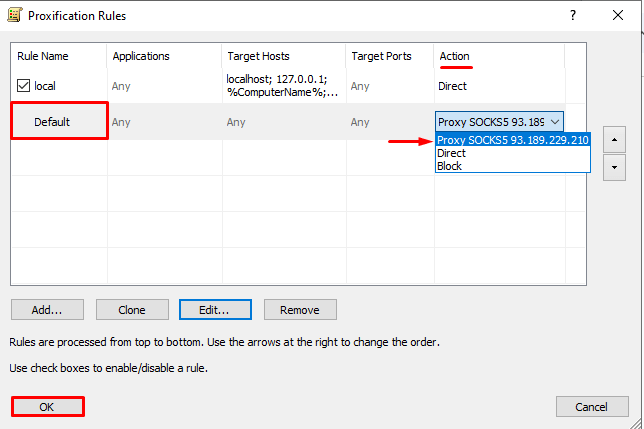Click the Target Hosts column header
Viewport: 644px width, 429px height.
260,56
